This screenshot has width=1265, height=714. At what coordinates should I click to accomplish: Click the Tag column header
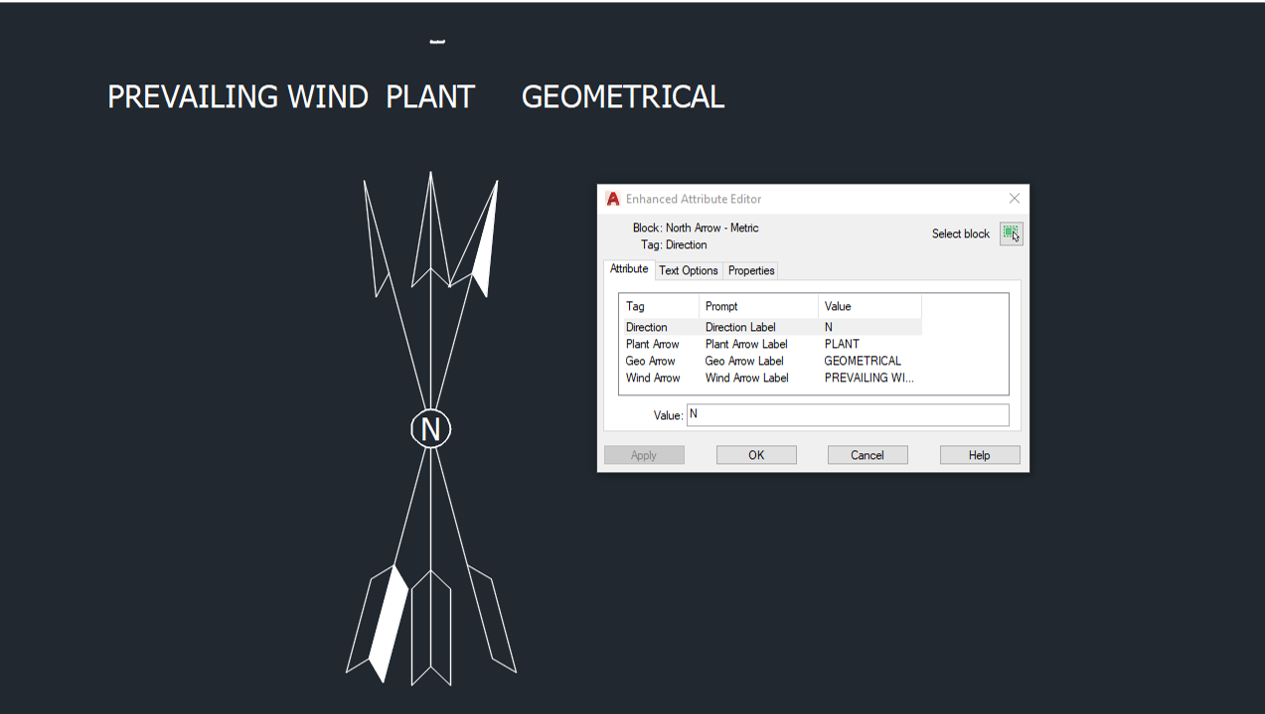click(x=658, y=306)
